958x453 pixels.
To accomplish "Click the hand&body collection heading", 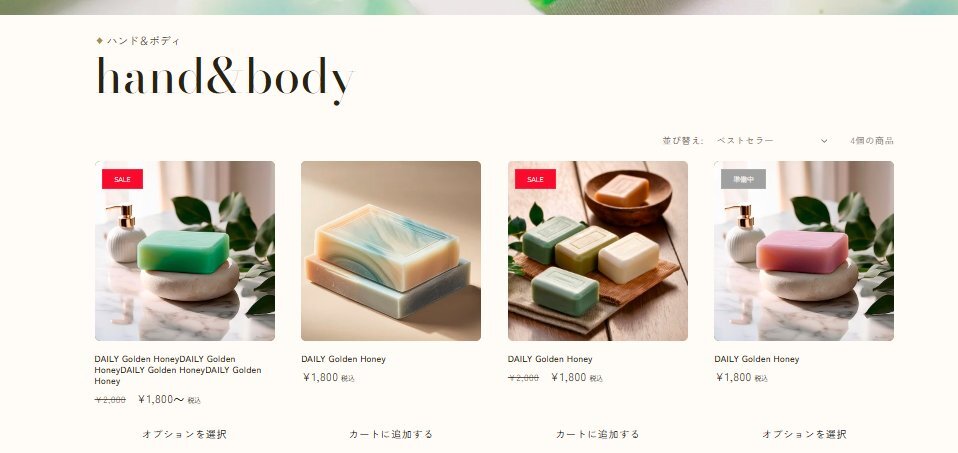I will pyautogui.click(x=225, y=79).
